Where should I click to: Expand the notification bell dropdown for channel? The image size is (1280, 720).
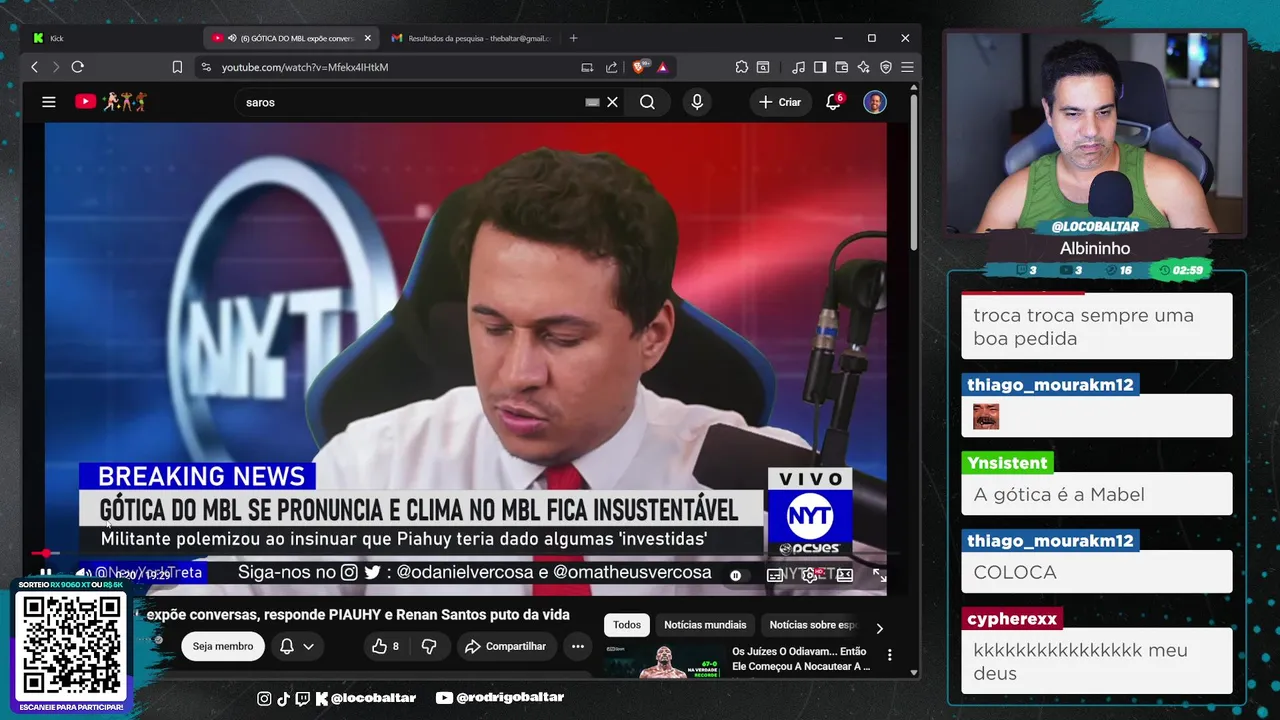296,646
